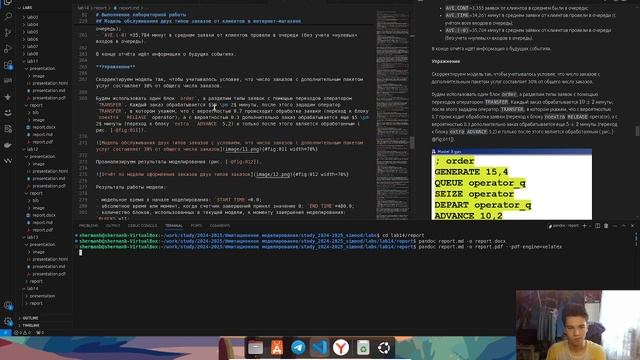
Task: Expand presentation folder under lab14
Action: tap(42, 296)
